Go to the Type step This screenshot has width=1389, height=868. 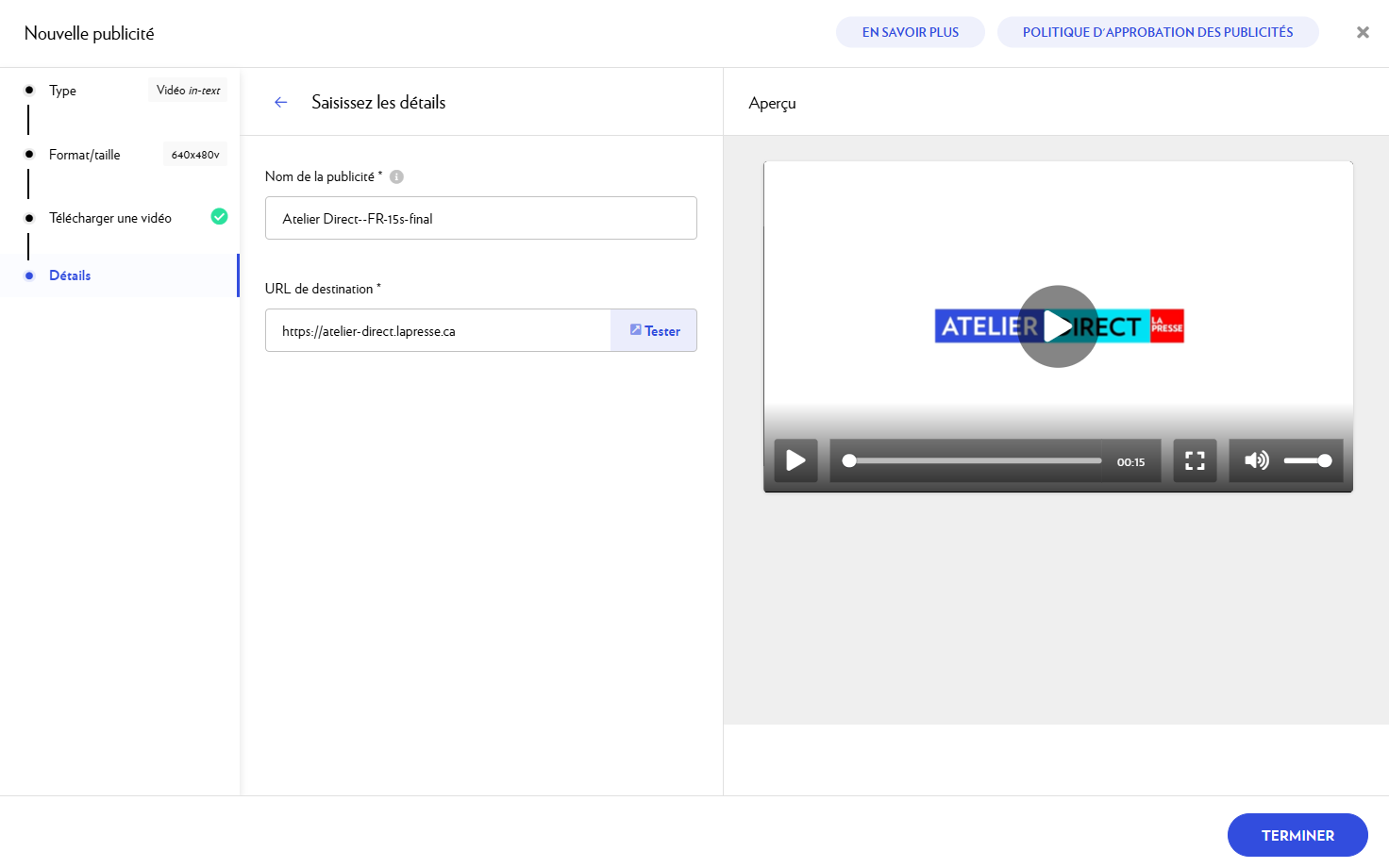pyautogui.click(x=63, y=91)
